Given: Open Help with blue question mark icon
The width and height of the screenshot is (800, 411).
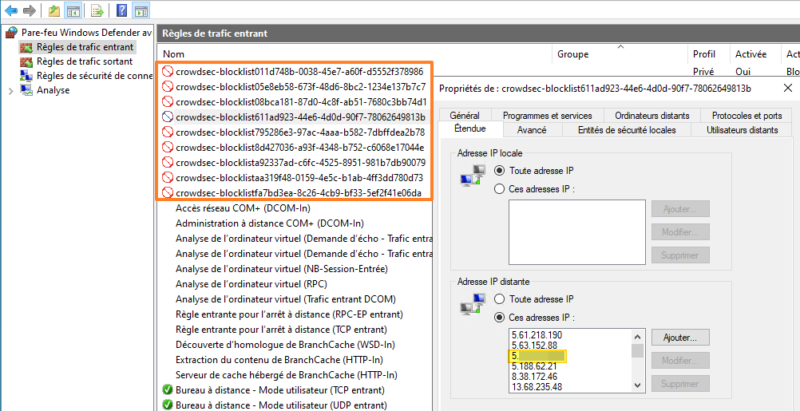Looking at the screenshot, I should 122,10.
